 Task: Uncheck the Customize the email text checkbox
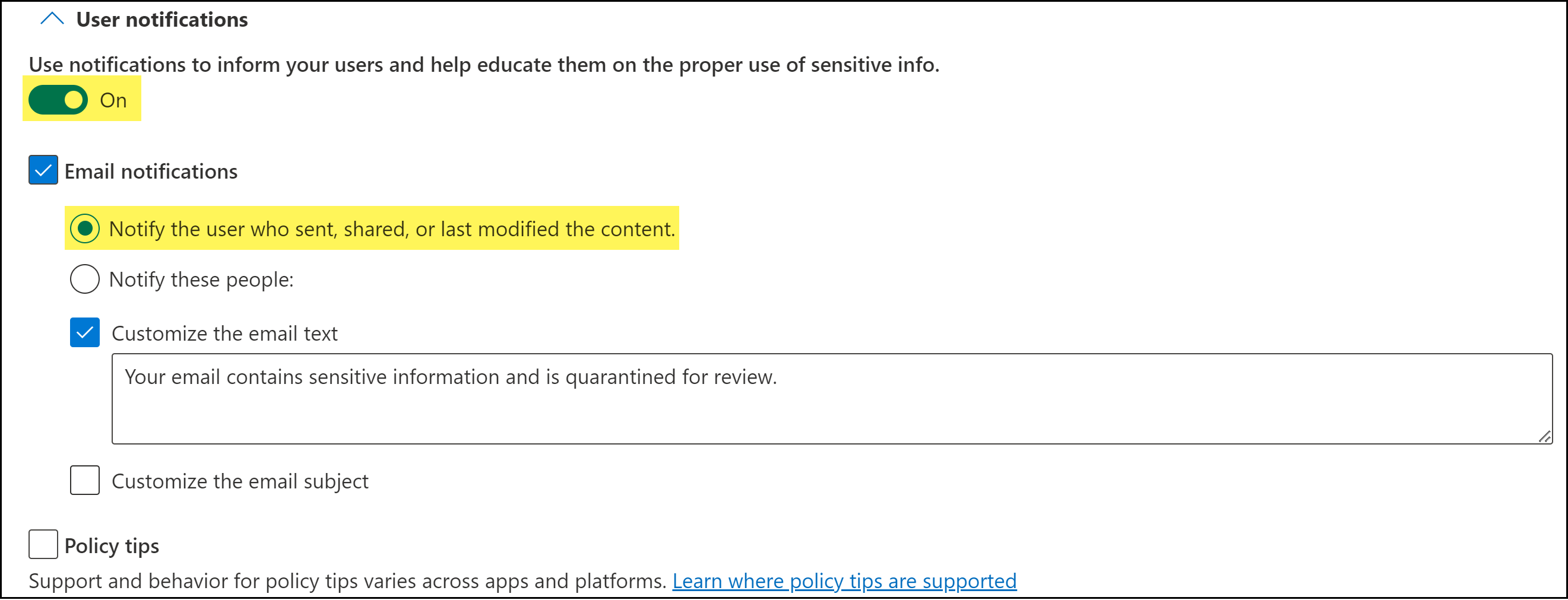(85, 333)
